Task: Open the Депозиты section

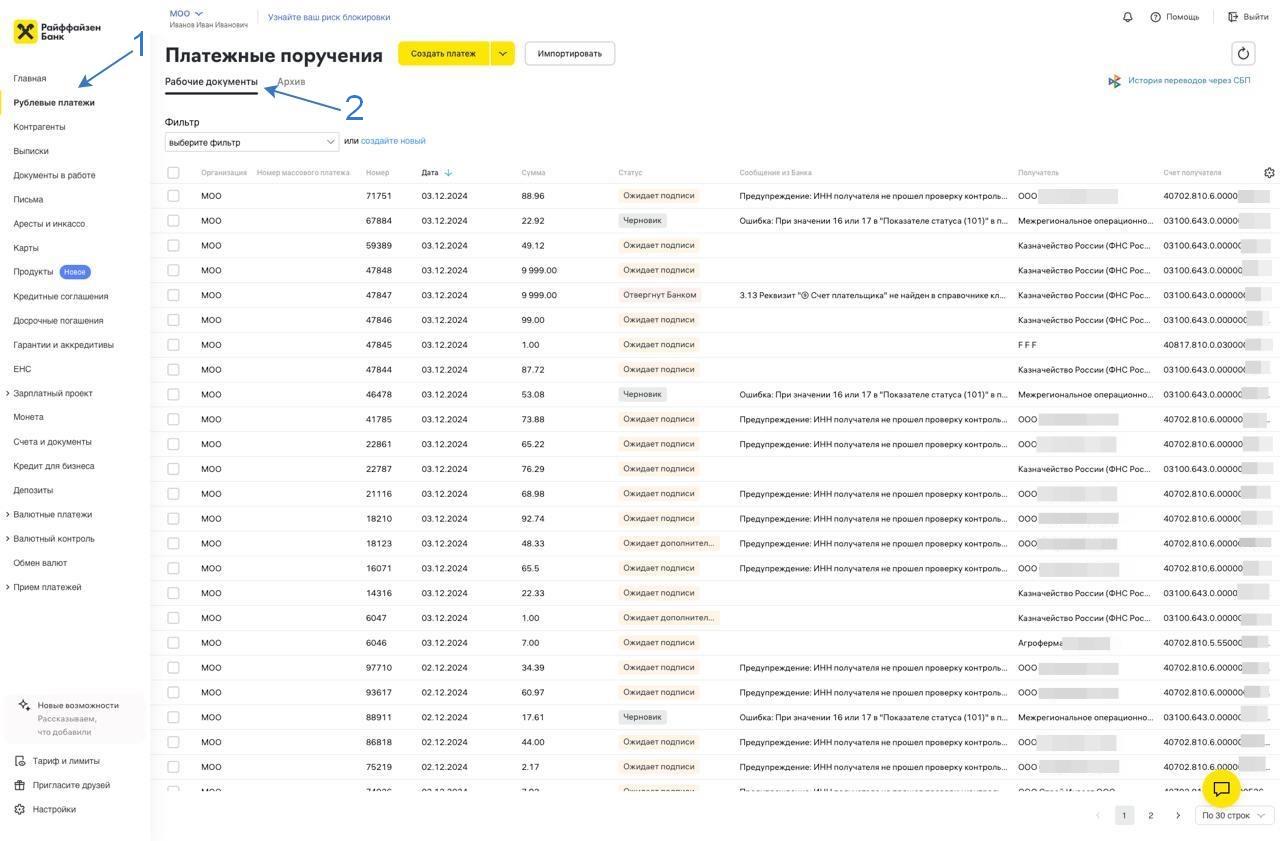Action: point(33,490)
